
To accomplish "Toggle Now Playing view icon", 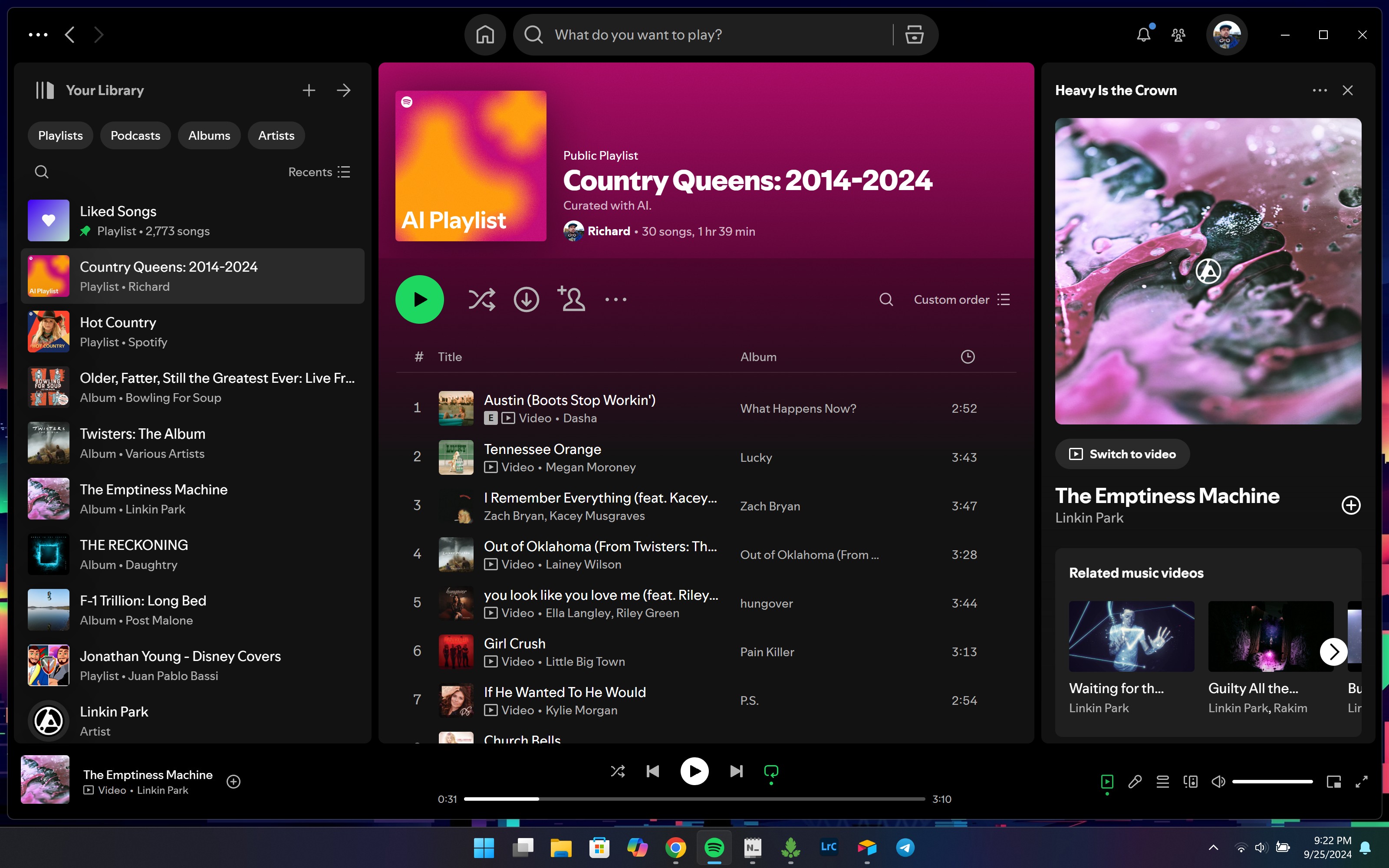I will [x=1107, y=781].
